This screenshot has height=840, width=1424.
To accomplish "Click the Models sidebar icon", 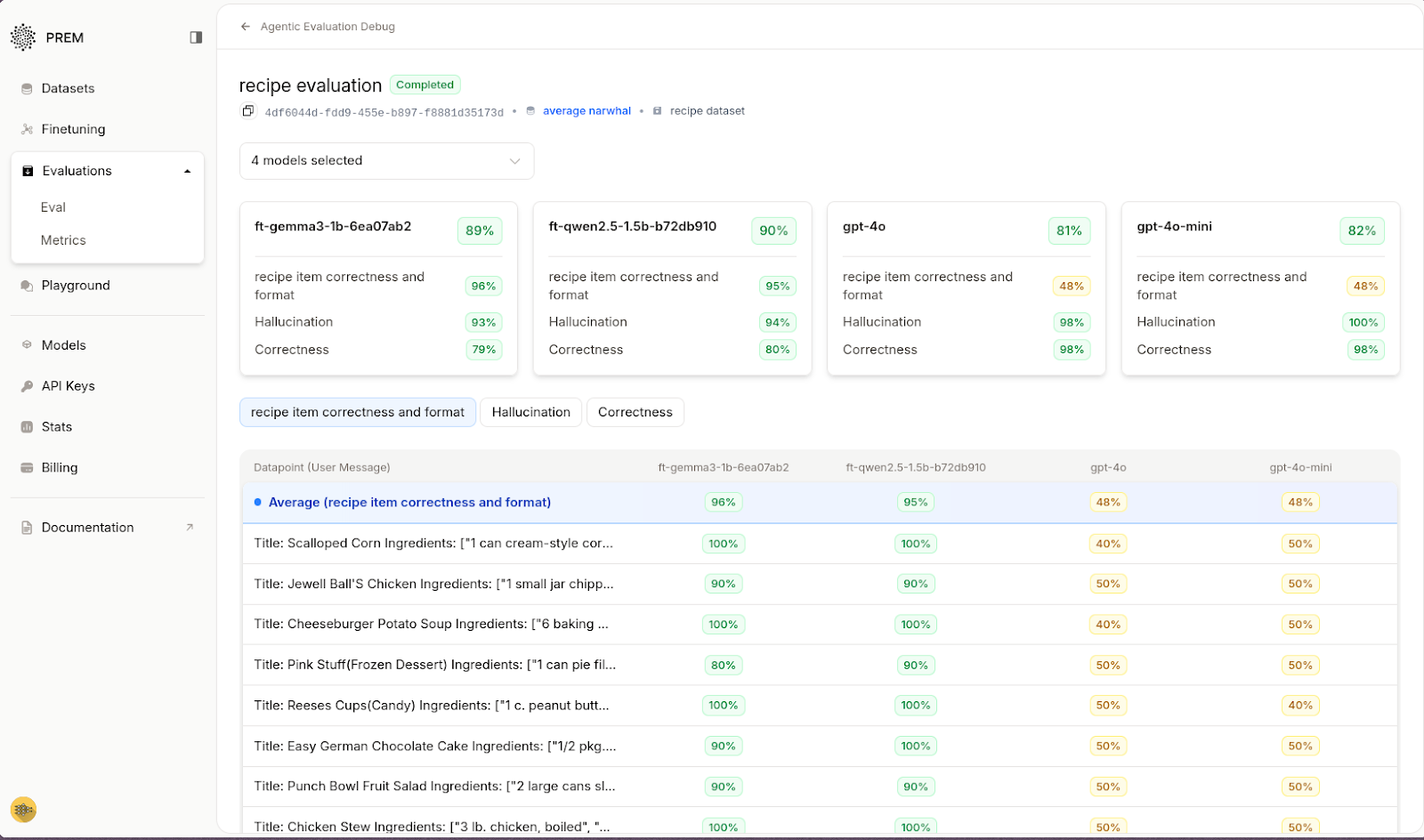I will [x=26, y=344].
